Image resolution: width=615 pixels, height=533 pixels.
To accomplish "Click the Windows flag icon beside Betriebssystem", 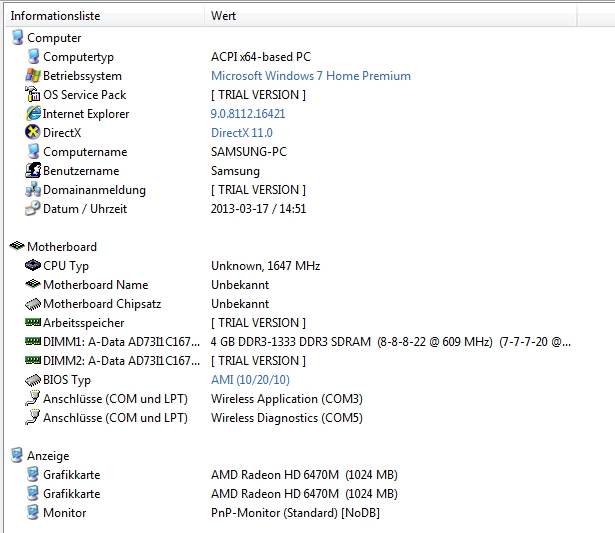I will pos(33,75).
